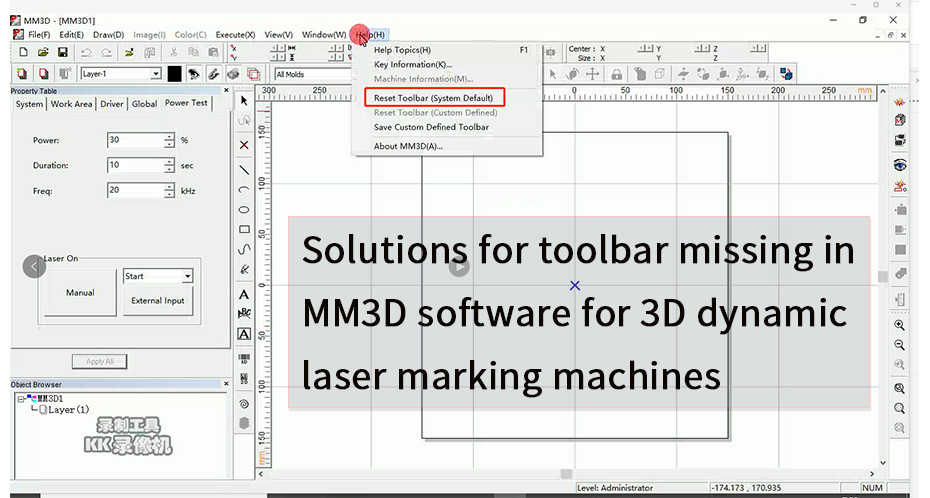The image size is (930, 498).
Task: Close the Property Table panel
Action: click(226, 91)
